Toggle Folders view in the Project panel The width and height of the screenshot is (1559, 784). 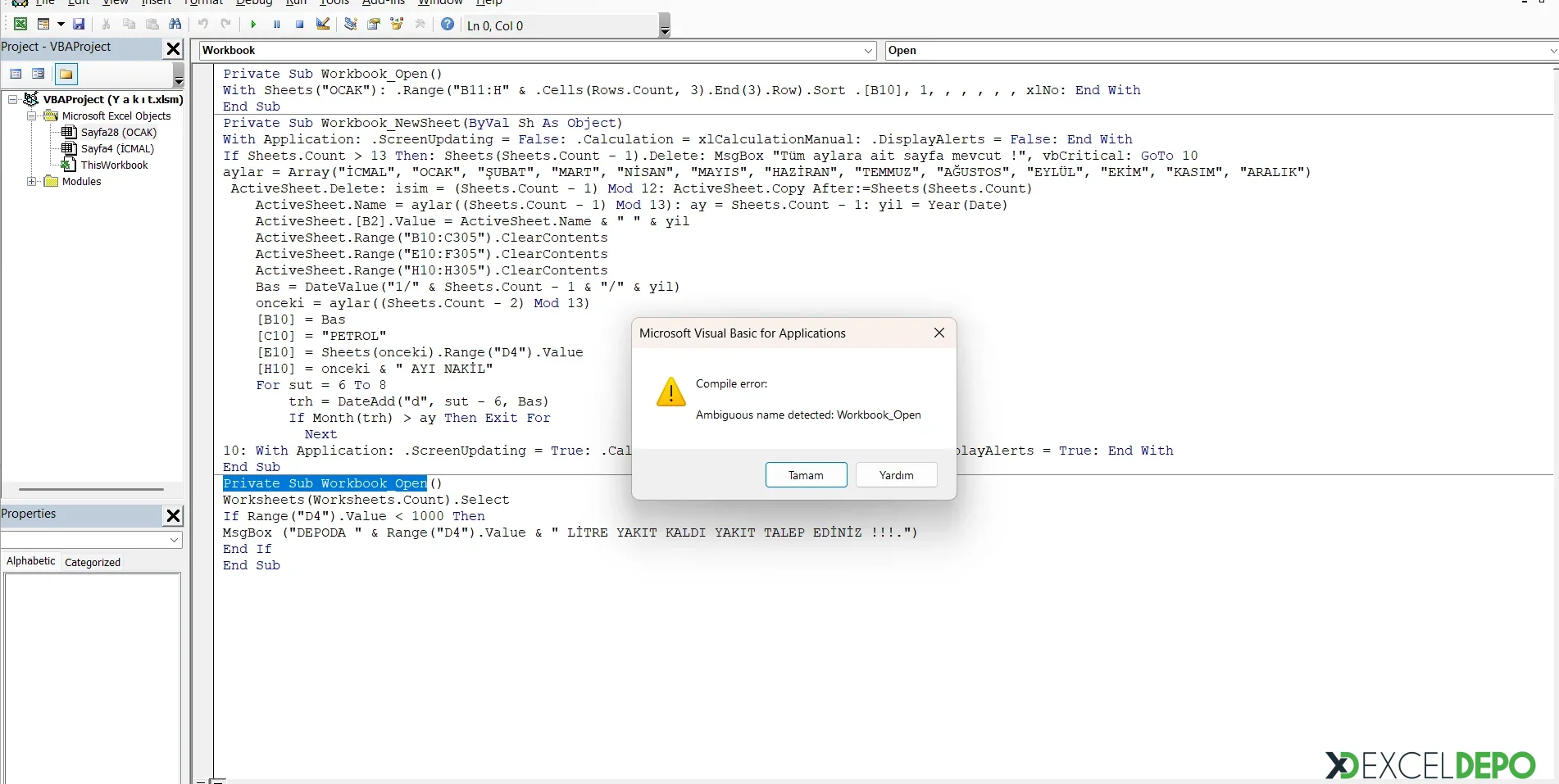66,75
